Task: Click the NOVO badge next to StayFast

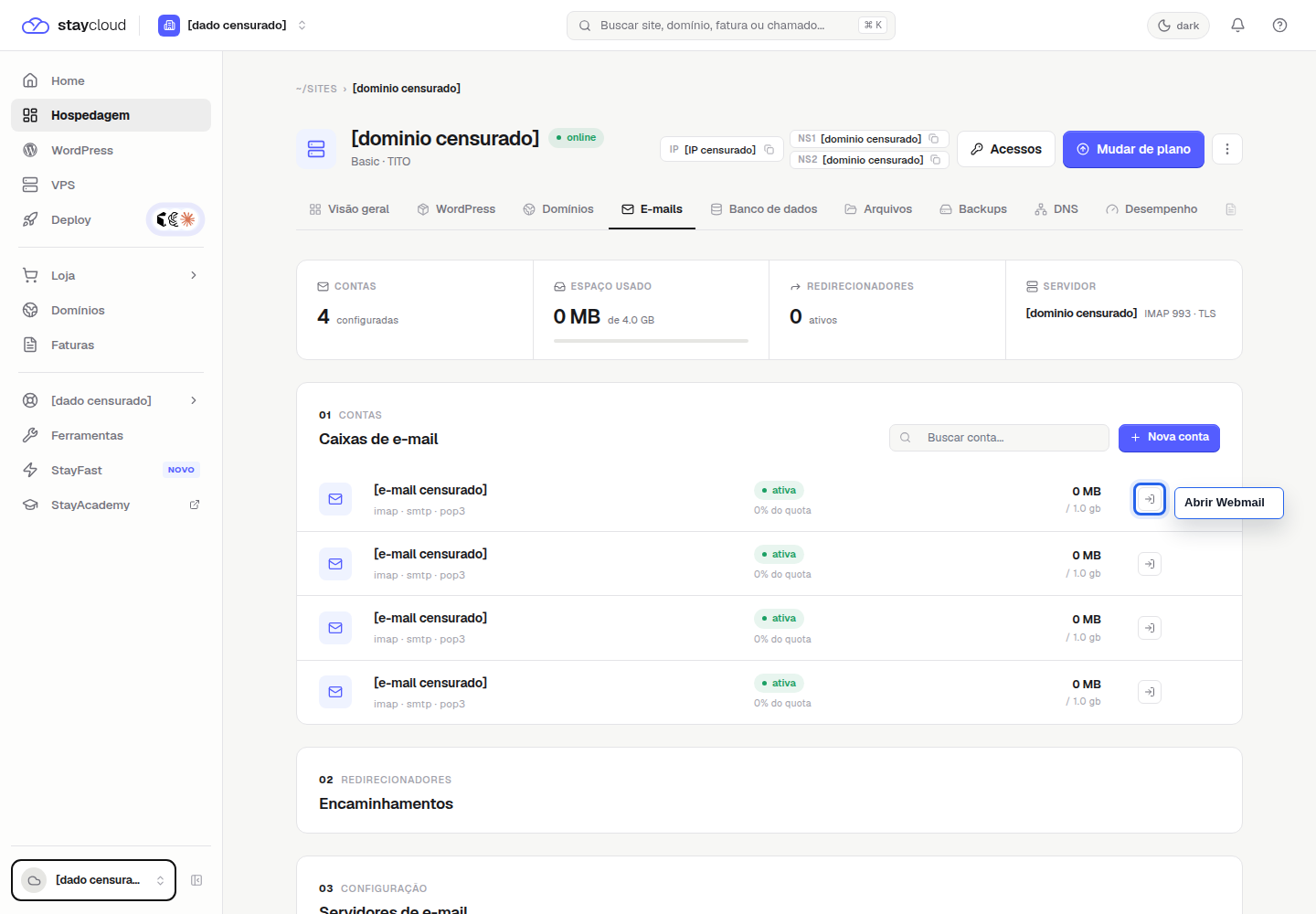Action: pyautogui.click(x=181, y=470)
